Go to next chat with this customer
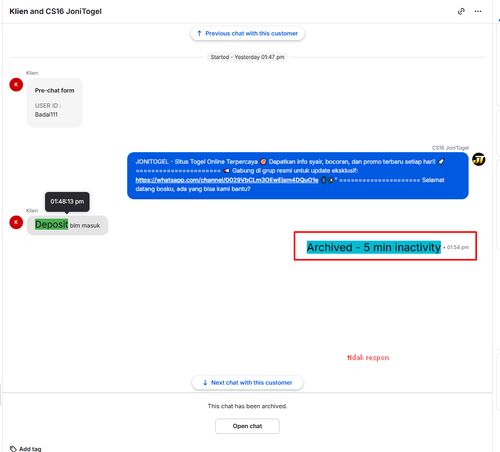 [x=247, y=383]
